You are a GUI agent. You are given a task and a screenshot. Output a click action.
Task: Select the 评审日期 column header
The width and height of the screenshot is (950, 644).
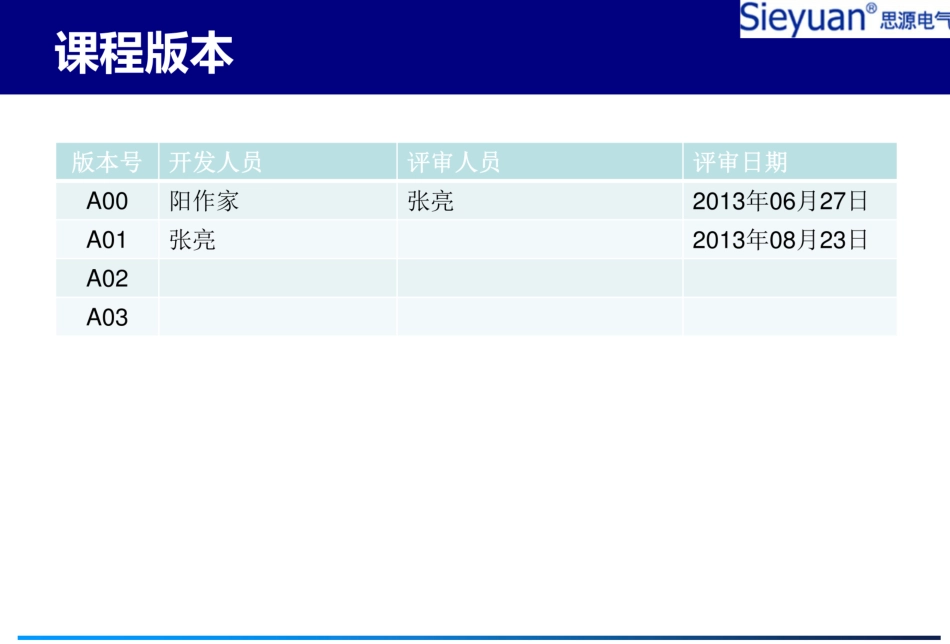[790, 162]
